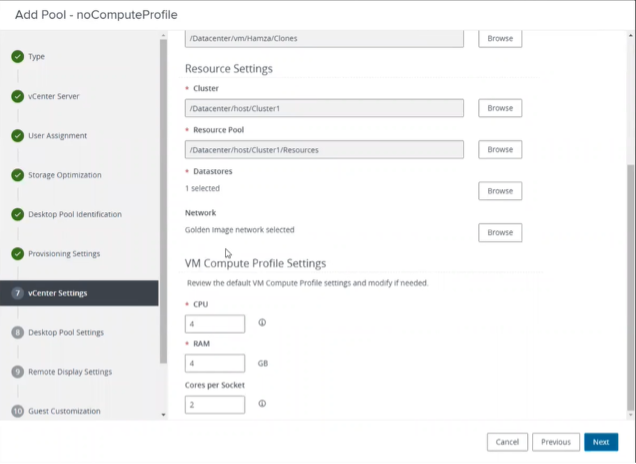Viewport: 636px width, 464px height.
Task: Click in the CPU count field
Action: click(215, 324)
